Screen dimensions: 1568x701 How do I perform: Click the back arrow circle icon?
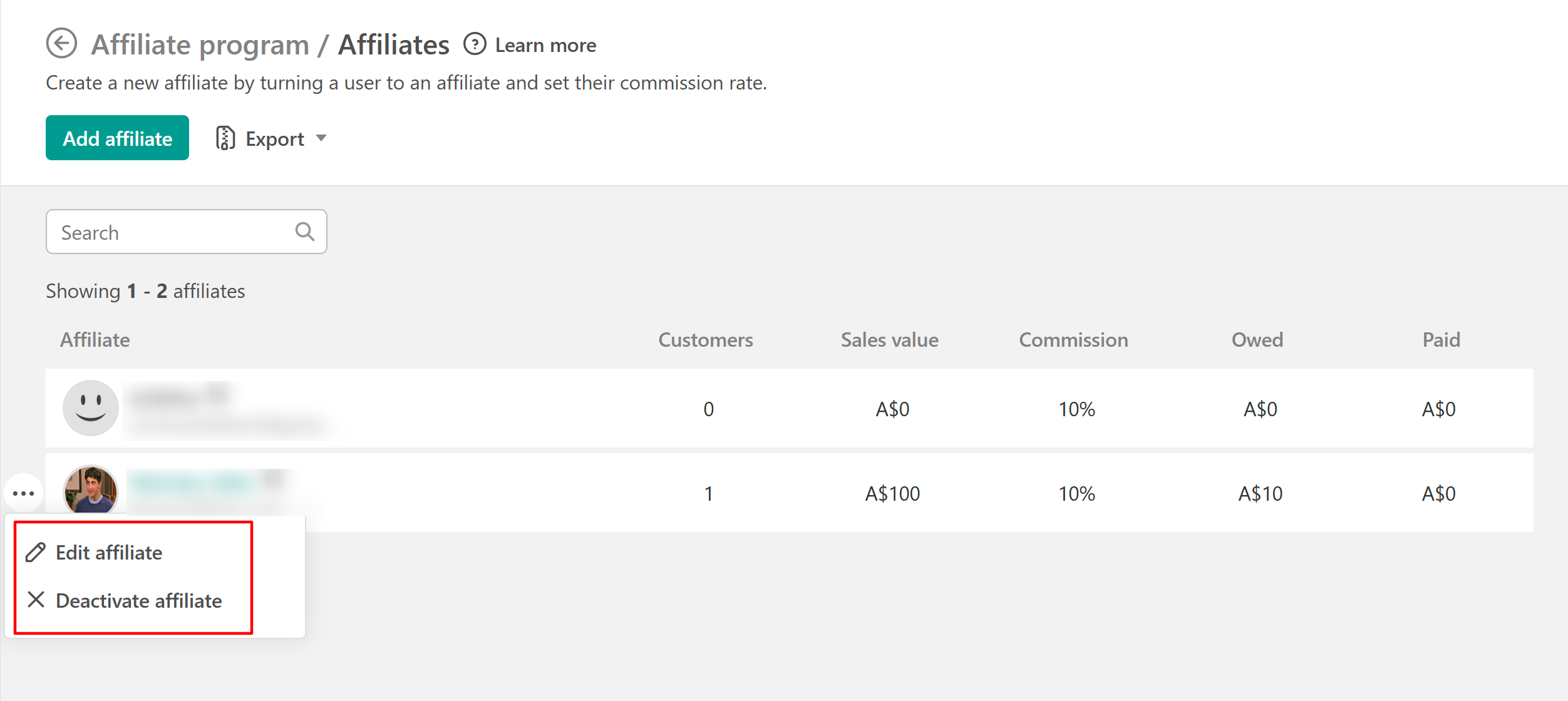click(61, 44)
